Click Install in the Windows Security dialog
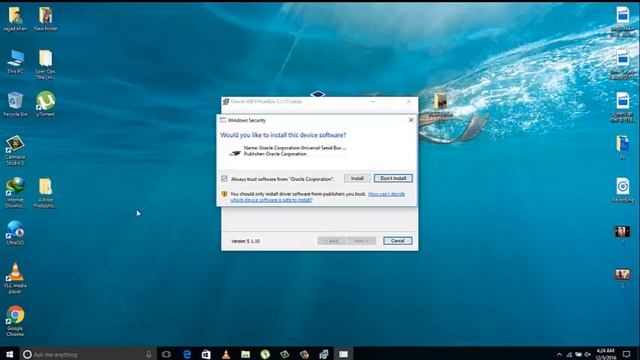This screenshot has height=360, width=640. coord(357,178)
